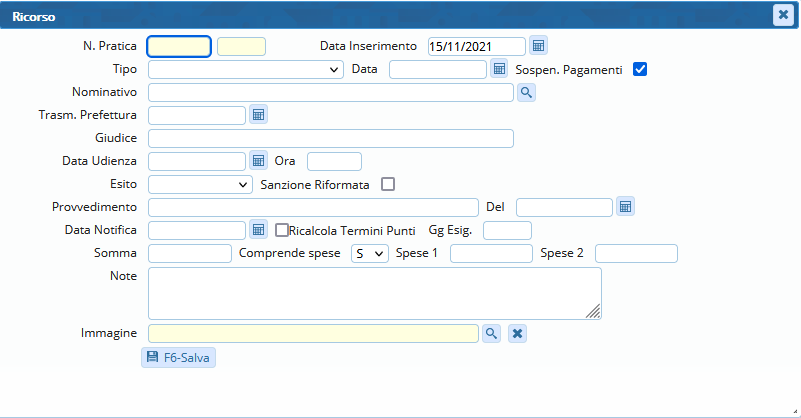Viewport: 801px width, 418px height.
Task: Open calendar picker next to Tipo Data
Action: [500, 69]
